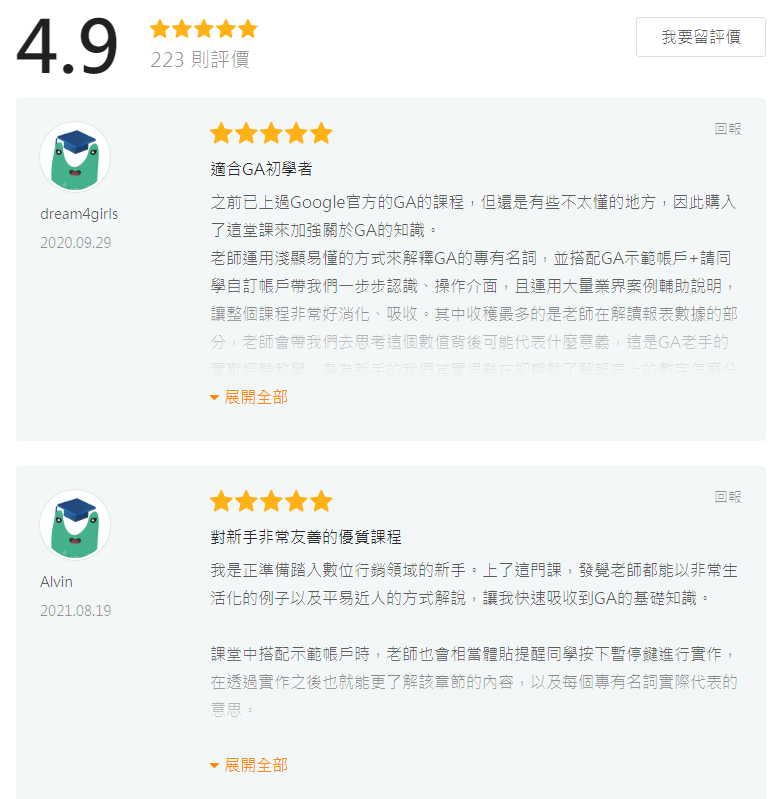Click the review title 適合GA初學者
This screenshot has height=799, width=776.
point(261,169)
